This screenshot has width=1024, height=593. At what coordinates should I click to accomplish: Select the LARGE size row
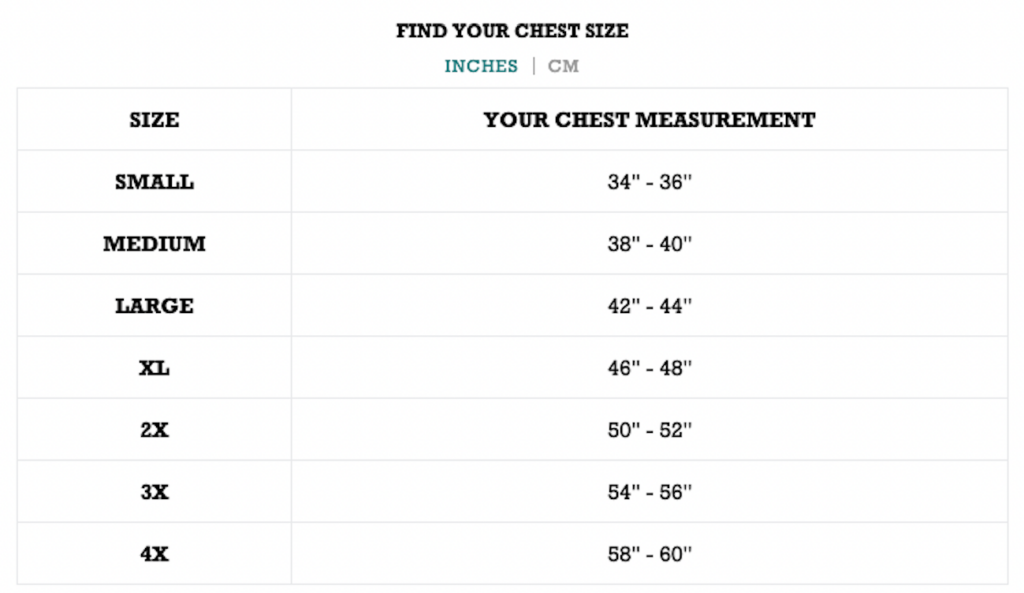152,306
